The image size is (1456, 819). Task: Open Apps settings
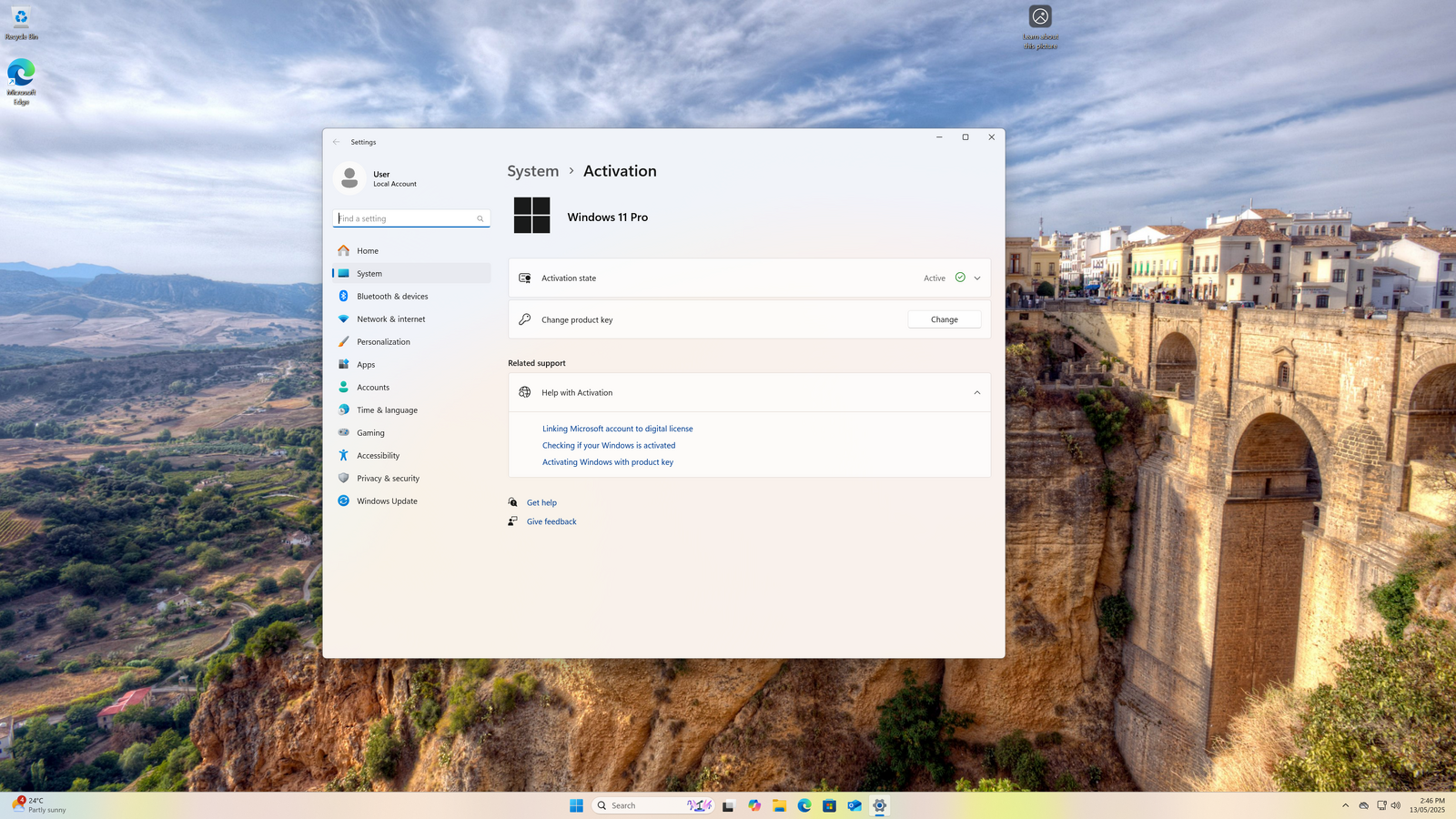tap(411, 364)
